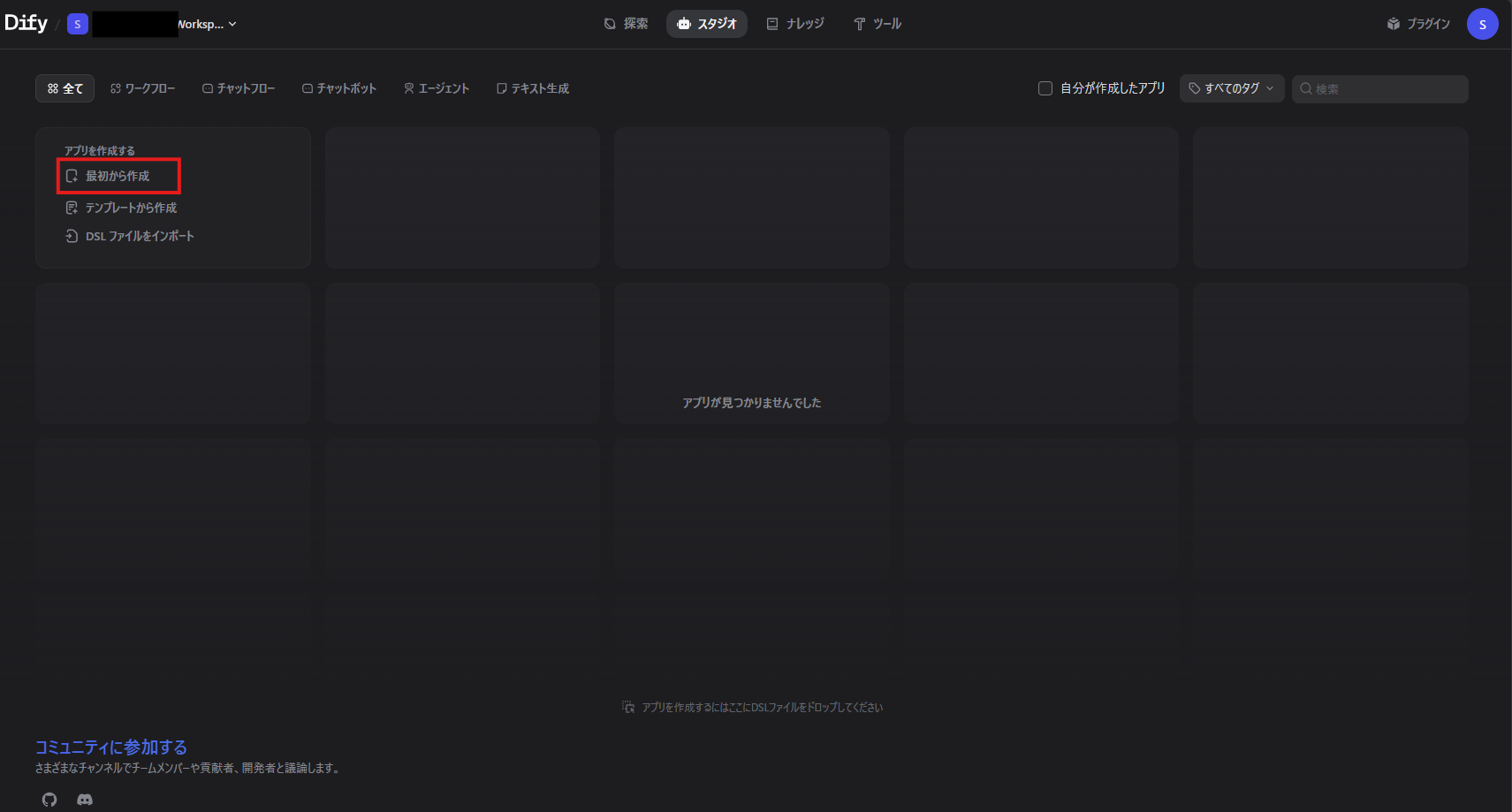The height and width of the screenshot is (812, 1512).
Task: Open the プラグイン plugins button
Action: (x=1418, y=24)
